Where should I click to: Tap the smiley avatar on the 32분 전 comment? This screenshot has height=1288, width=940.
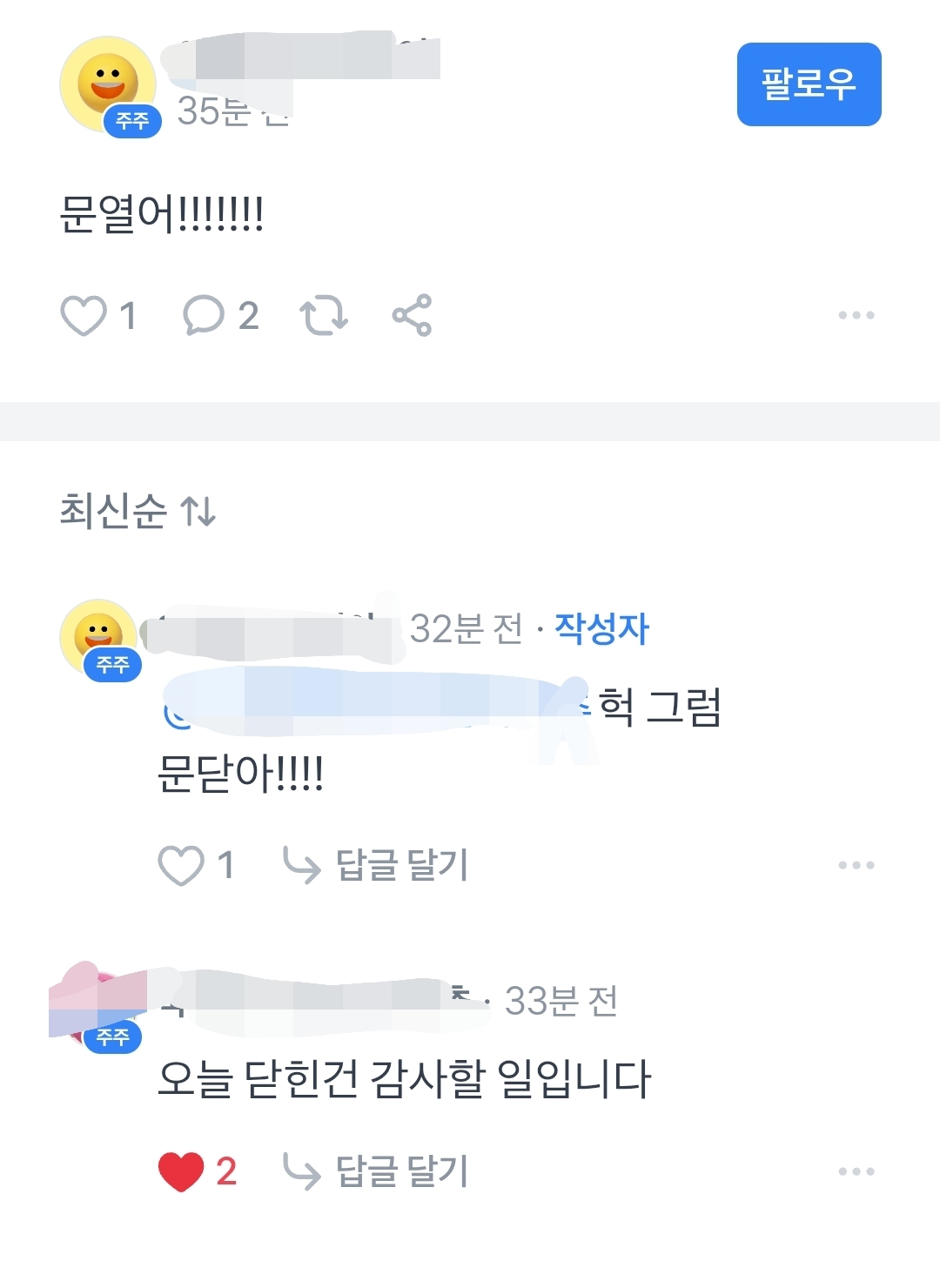tap(97, 637)
